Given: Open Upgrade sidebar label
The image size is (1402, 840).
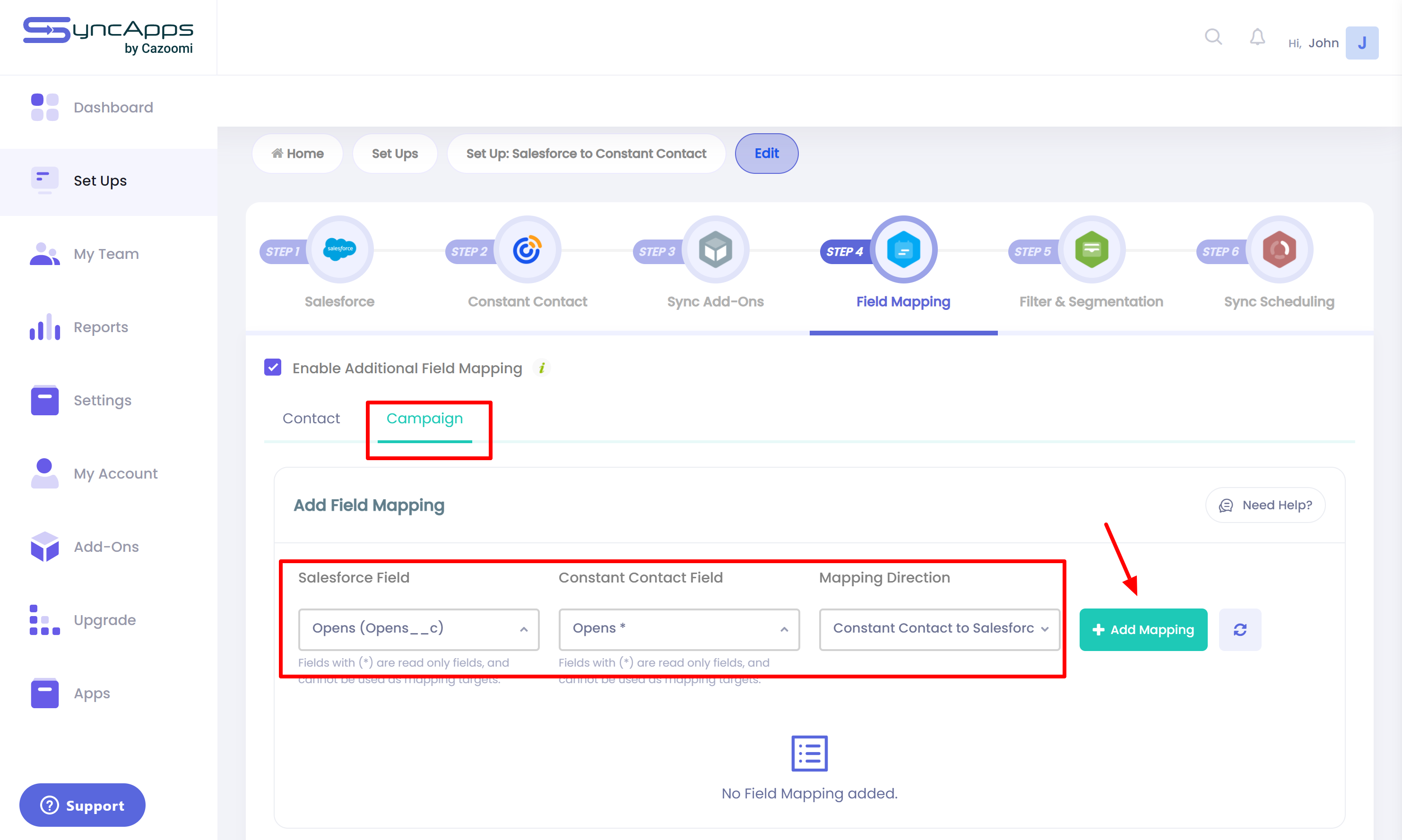Looking at the screenshot, I should pos(105,620).
